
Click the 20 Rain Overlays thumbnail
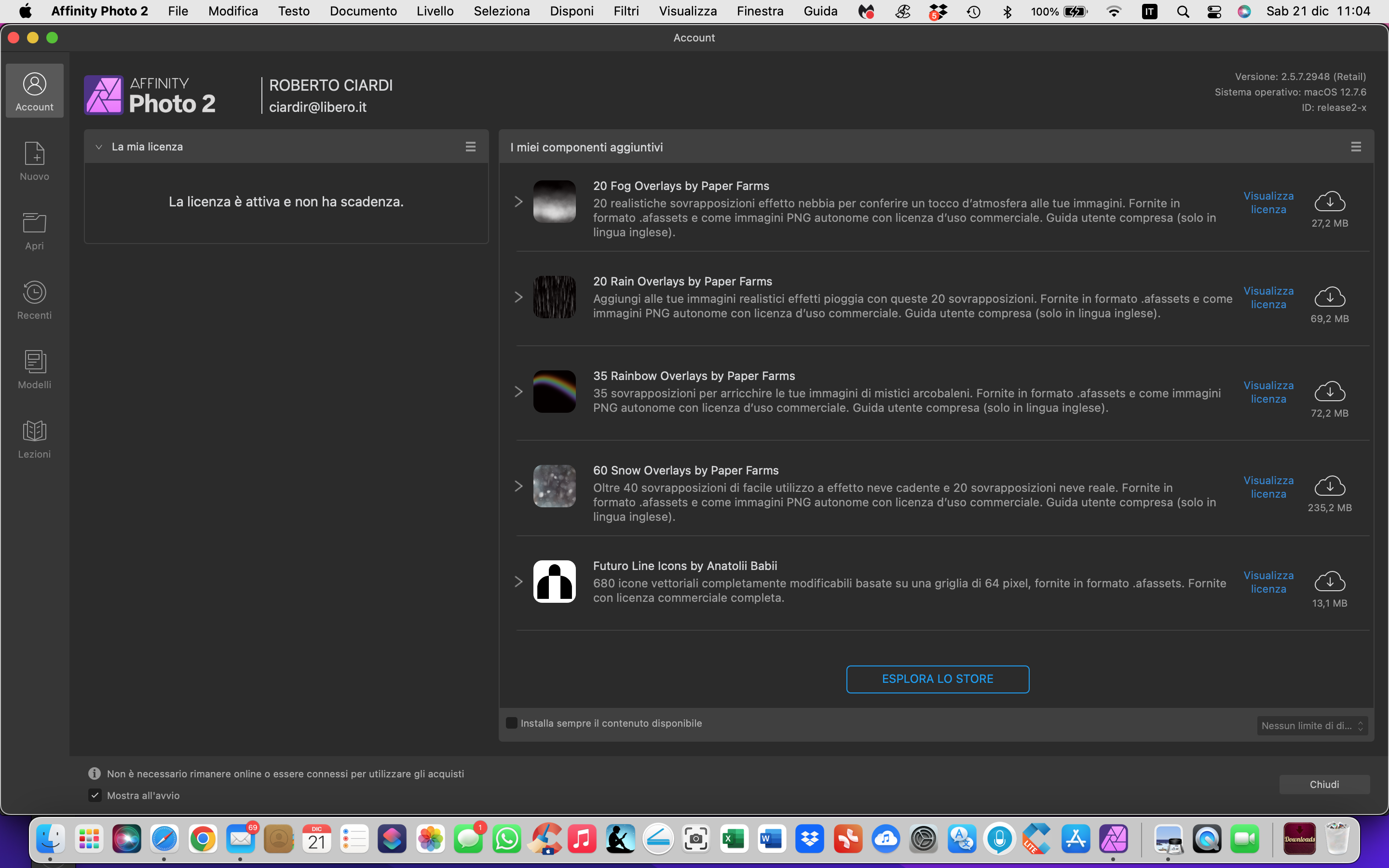[555, 297]
